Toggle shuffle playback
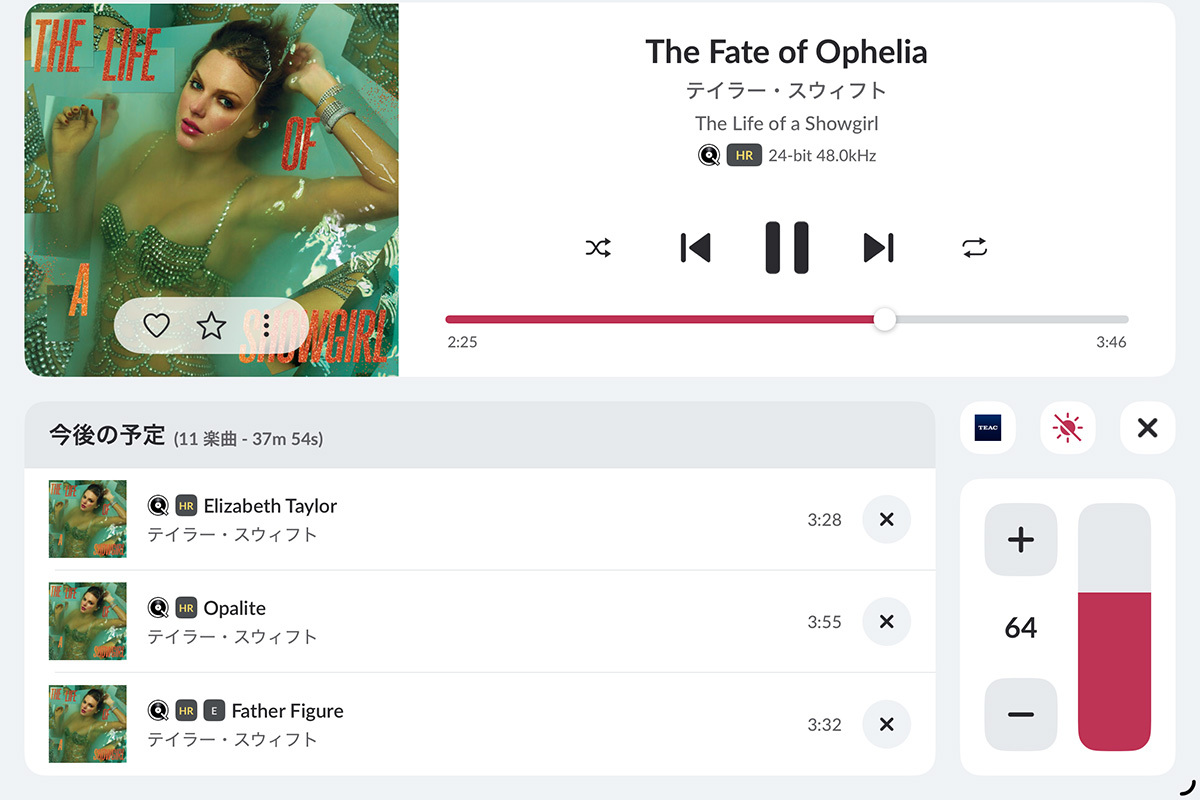 point(598,248)
